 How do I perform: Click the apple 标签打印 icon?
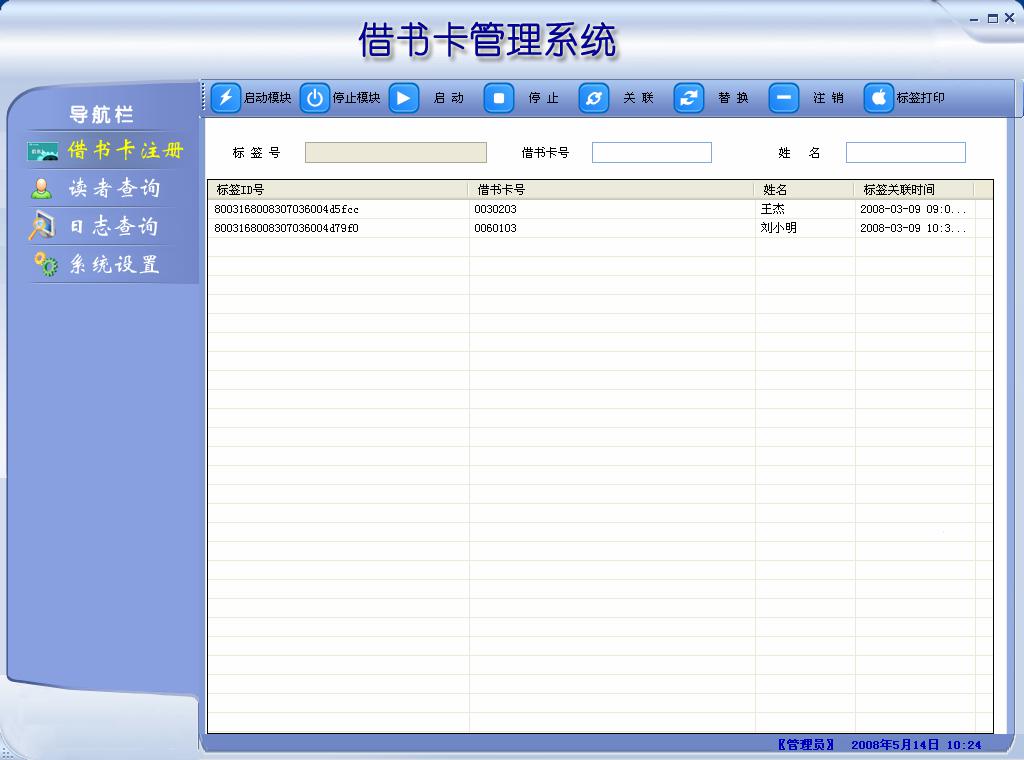(879, 98)
